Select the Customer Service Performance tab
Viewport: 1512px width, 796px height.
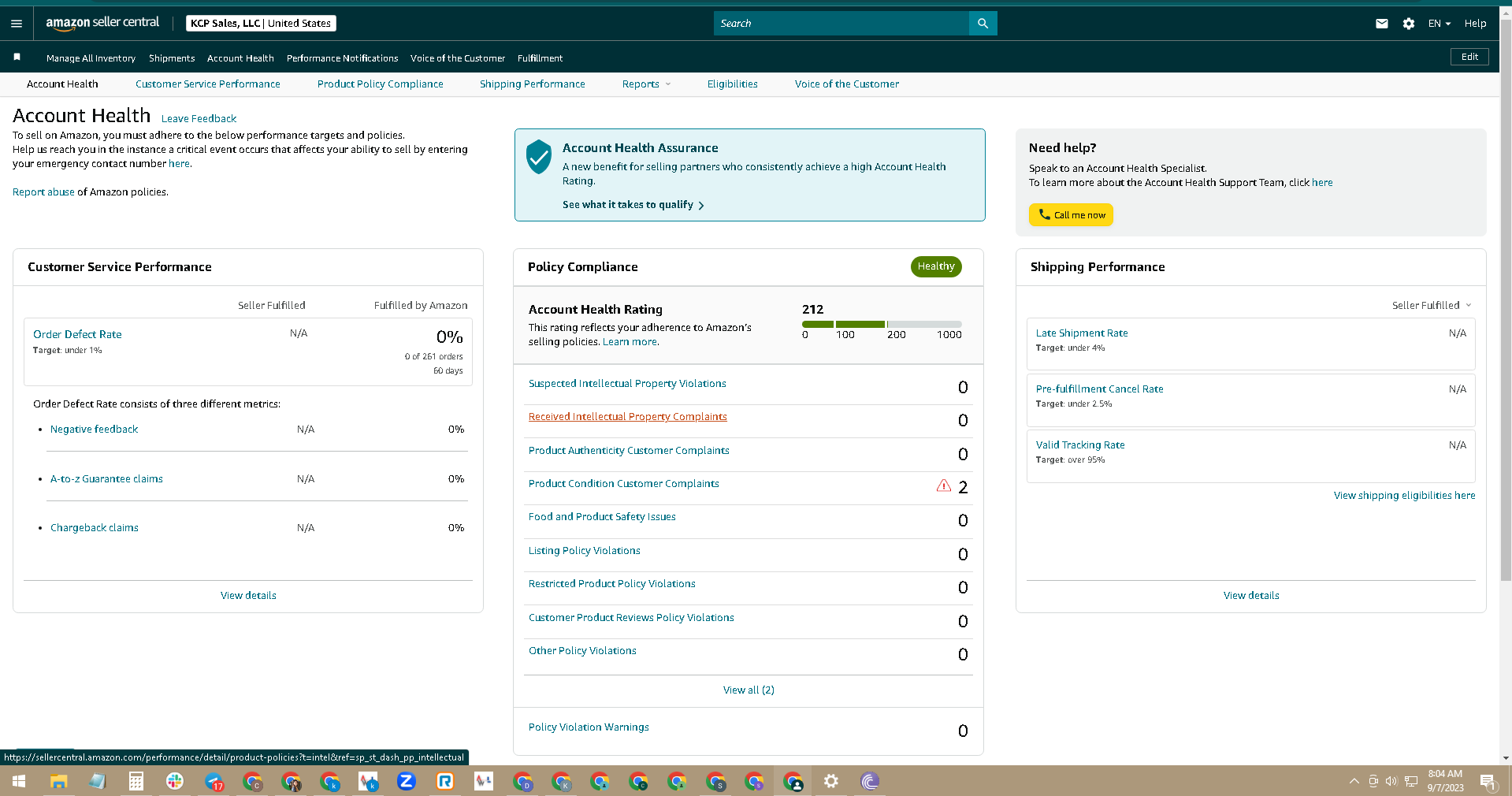click(x=208, y=84)
